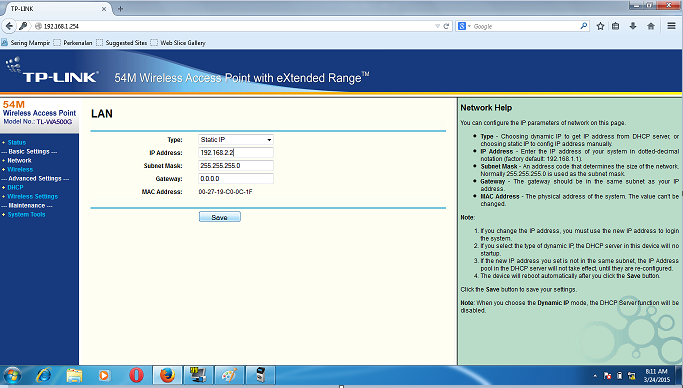The height and width of the screenshot is (388, 683).
Task: Open the media player taskbar icon
Action: [104, 375]
